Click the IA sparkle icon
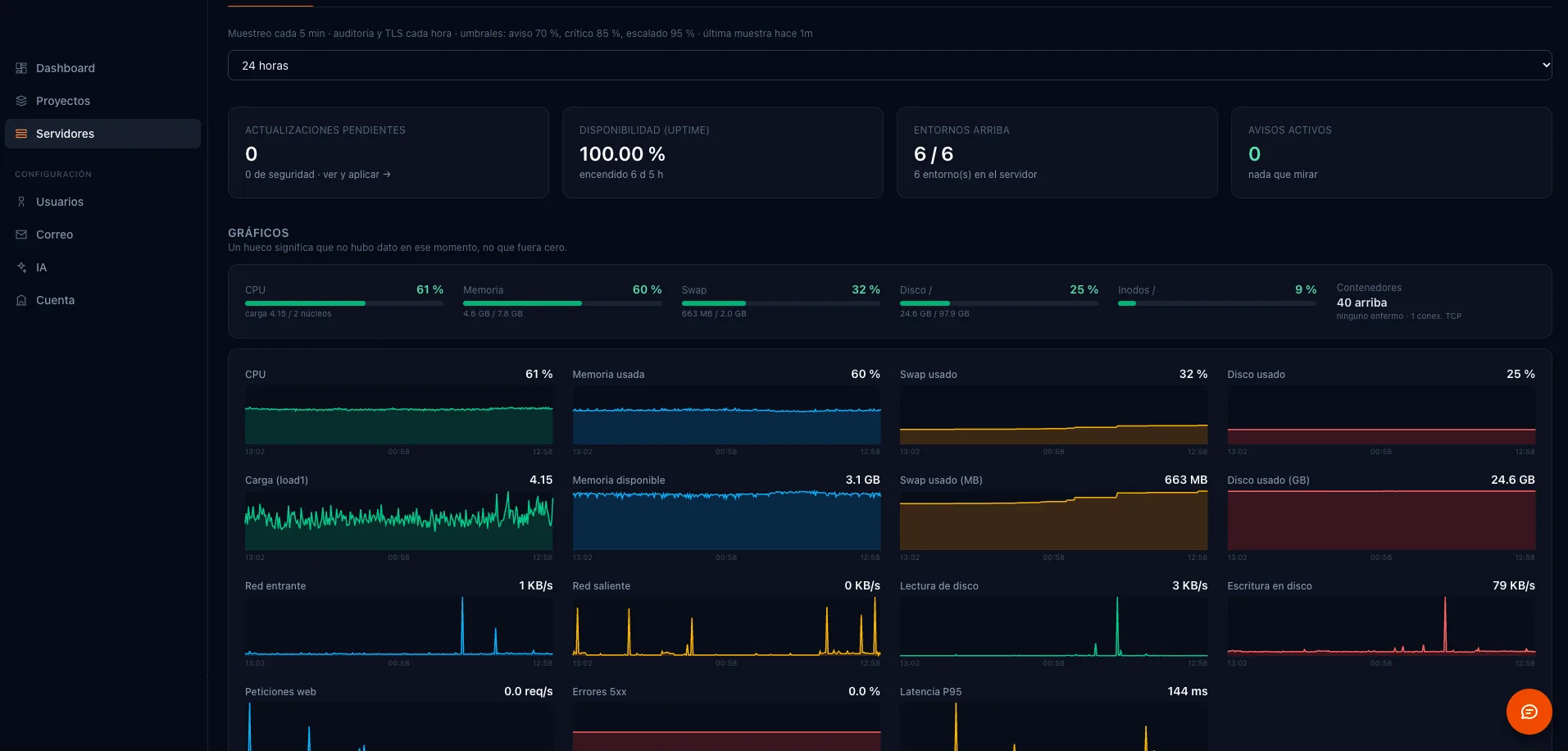Image resolution: width=1568 pixels, height=751 pixels. pyautogui.click(x=21, y=267)
